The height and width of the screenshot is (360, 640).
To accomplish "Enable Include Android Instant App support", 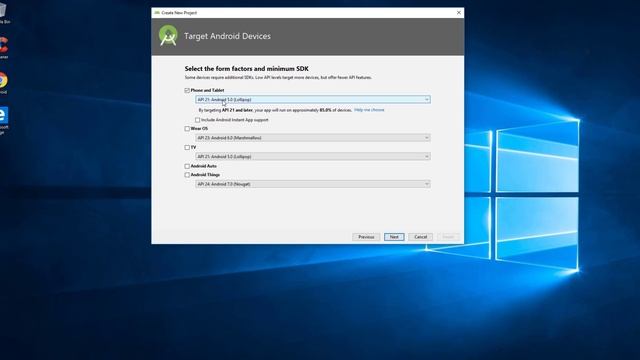I will (198, 120).
